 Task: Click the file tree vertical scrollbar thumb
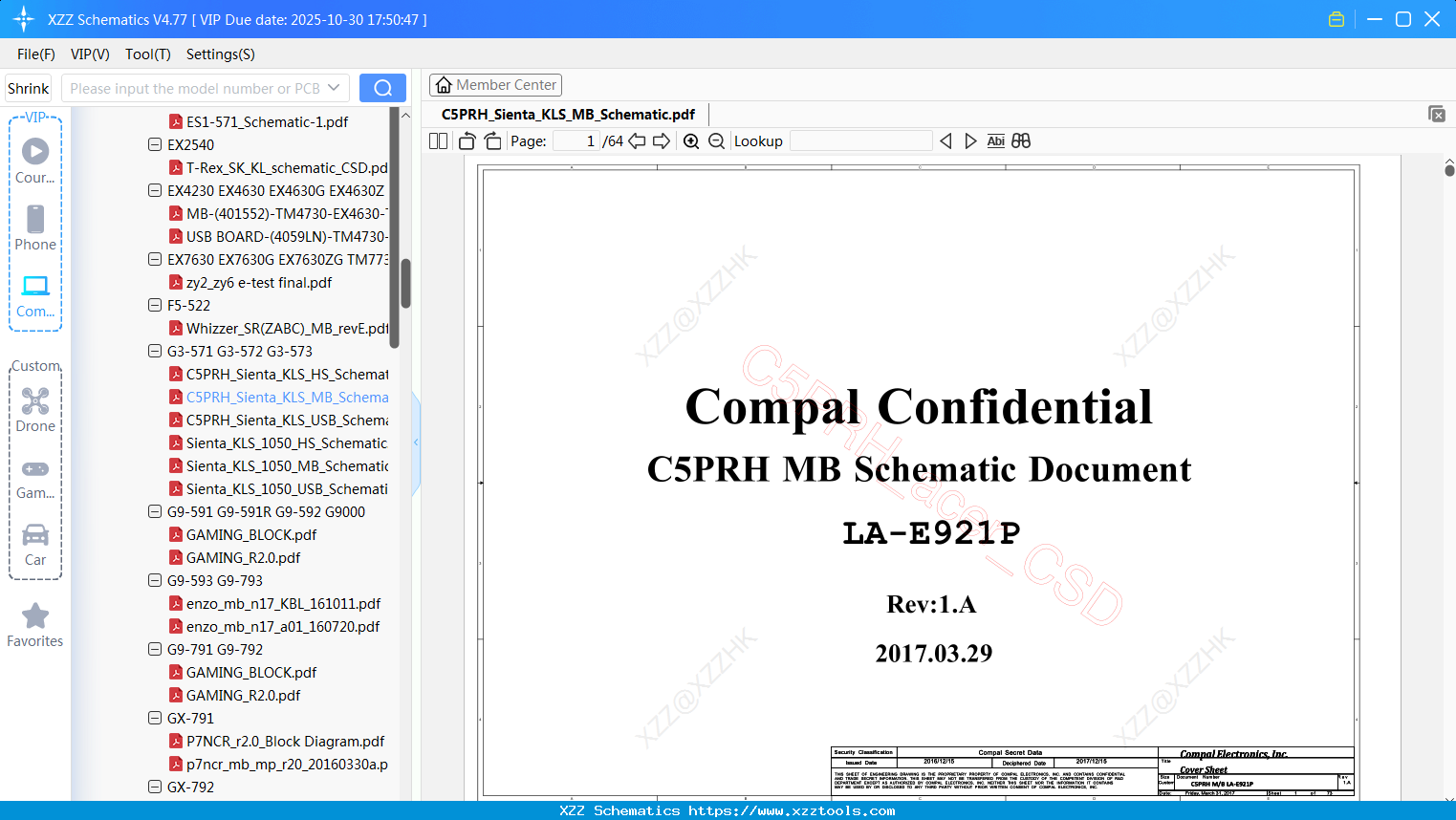click(405, 283)
